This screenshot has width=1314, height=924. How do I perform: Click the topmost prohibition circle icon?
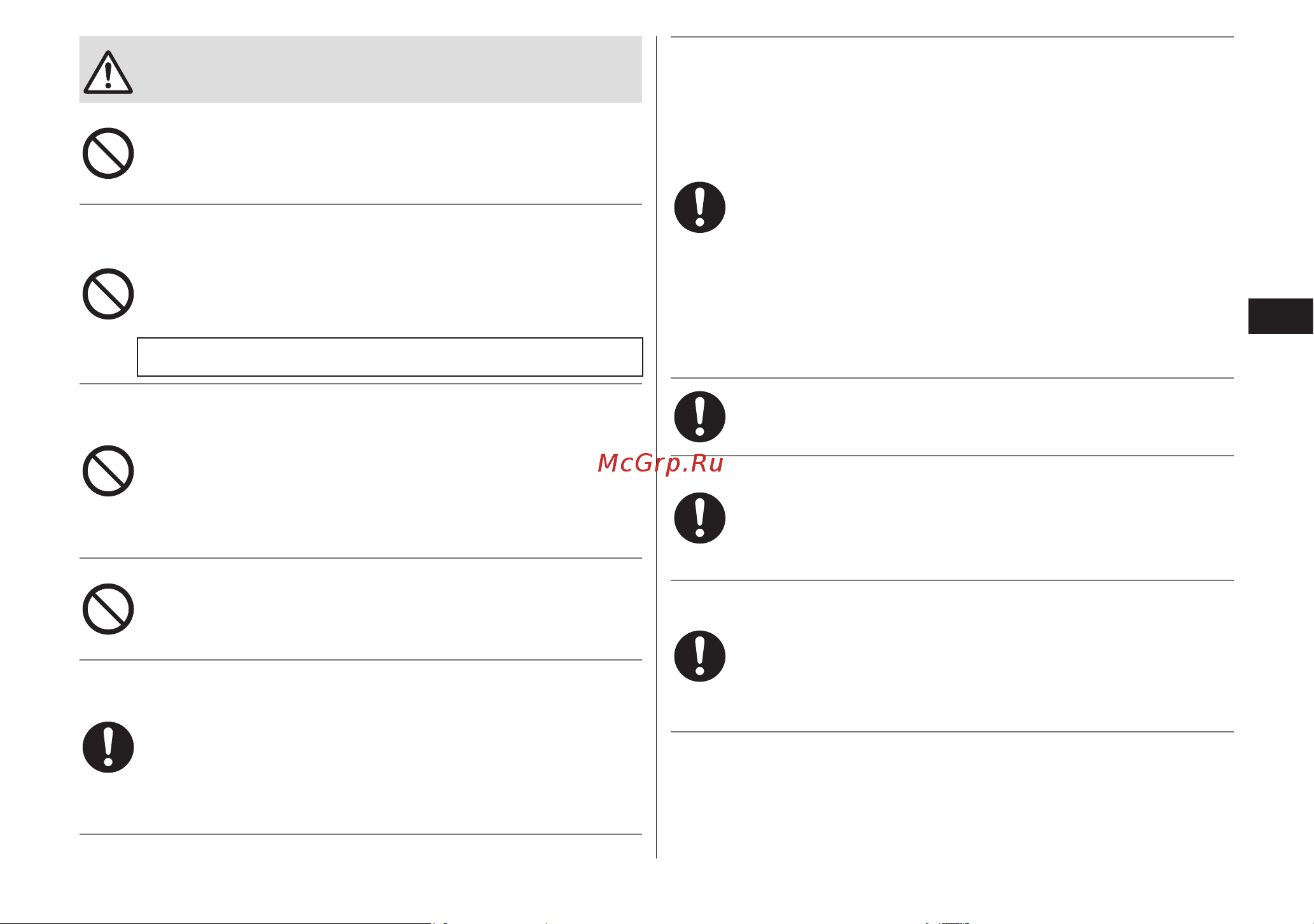tap(108, 153)
